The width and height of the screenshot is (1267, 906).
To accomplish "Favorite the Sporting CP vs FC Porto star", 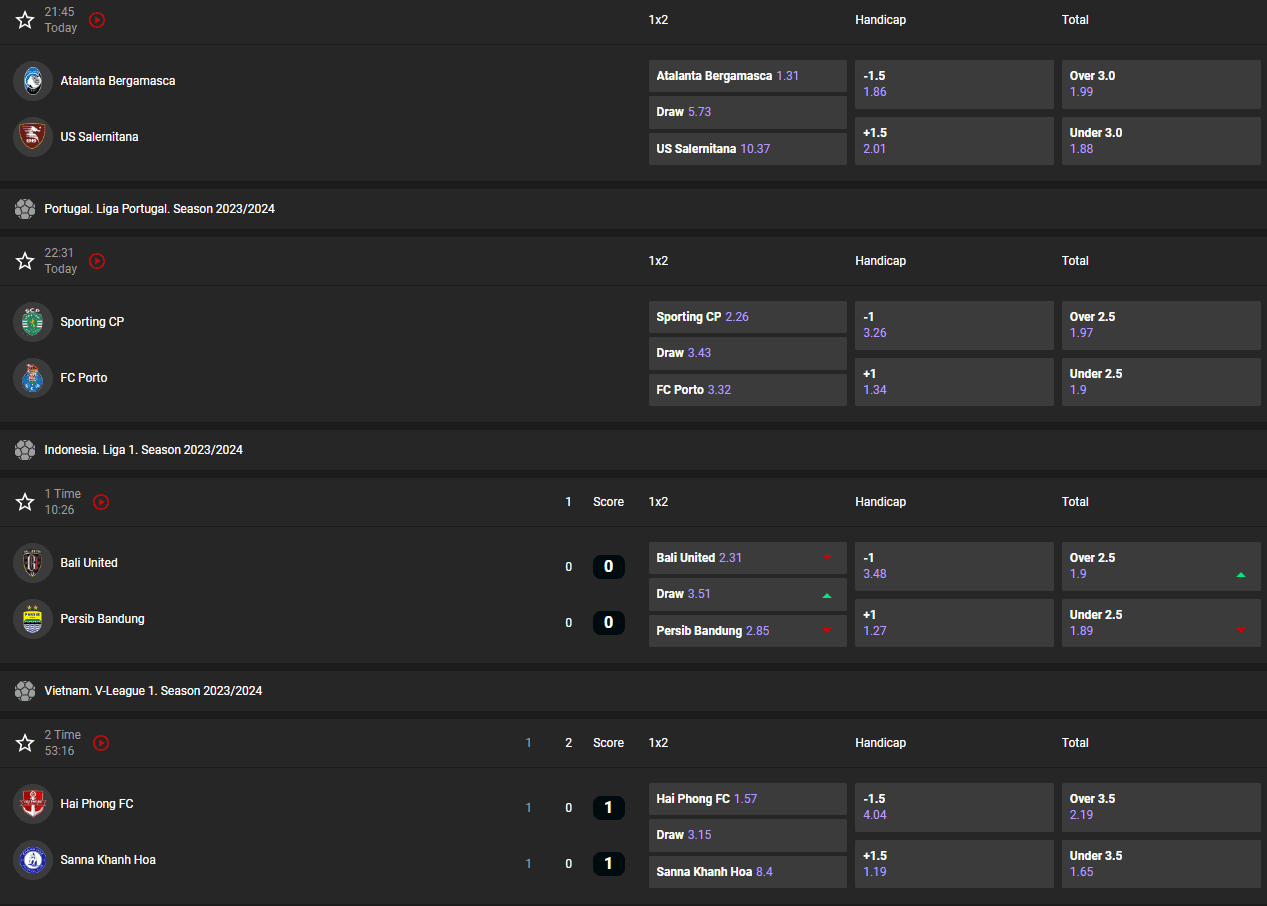I will click(25, 261).
